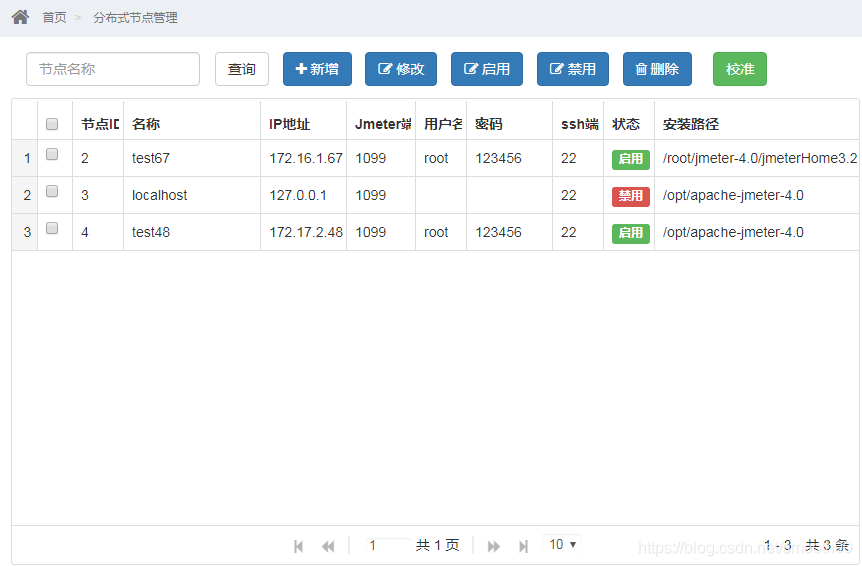Click localhost row install path cell
862x566 pixels.
pyautogui.click(x=757, y=195)
